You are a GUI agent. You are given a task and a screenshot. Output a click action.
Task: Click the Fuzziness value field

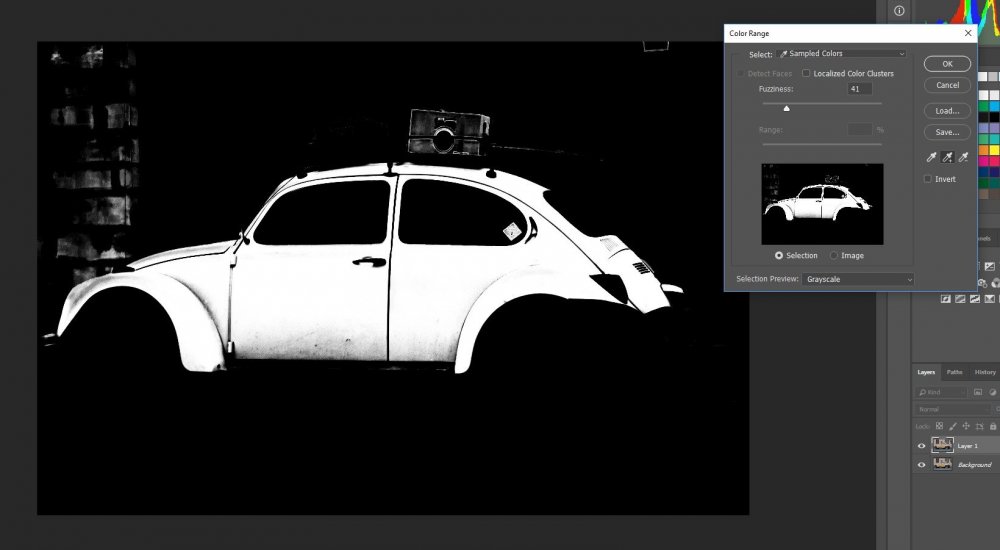(860, 89)
